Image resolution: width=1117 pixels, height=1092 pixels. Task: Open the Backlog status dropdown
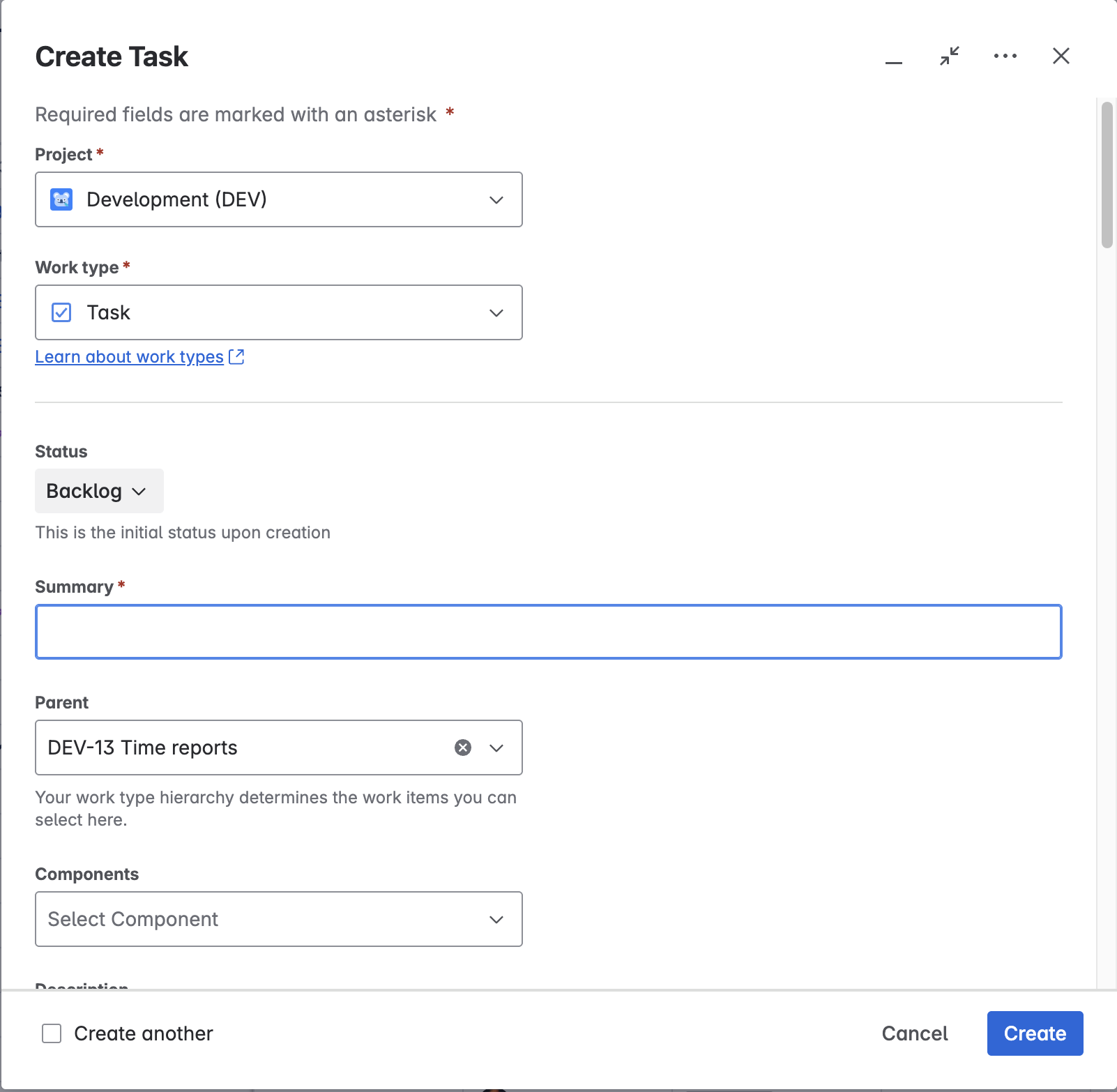coord(98,491)
